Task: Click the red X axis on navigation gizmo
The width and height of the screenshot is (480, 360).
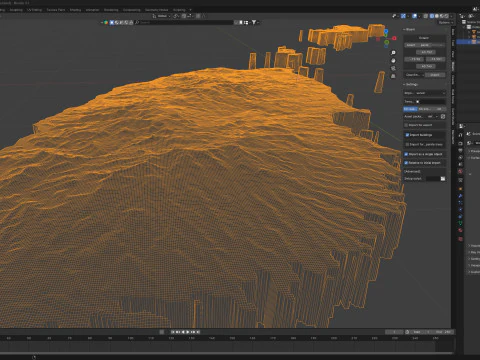Action: click(394, 38)
